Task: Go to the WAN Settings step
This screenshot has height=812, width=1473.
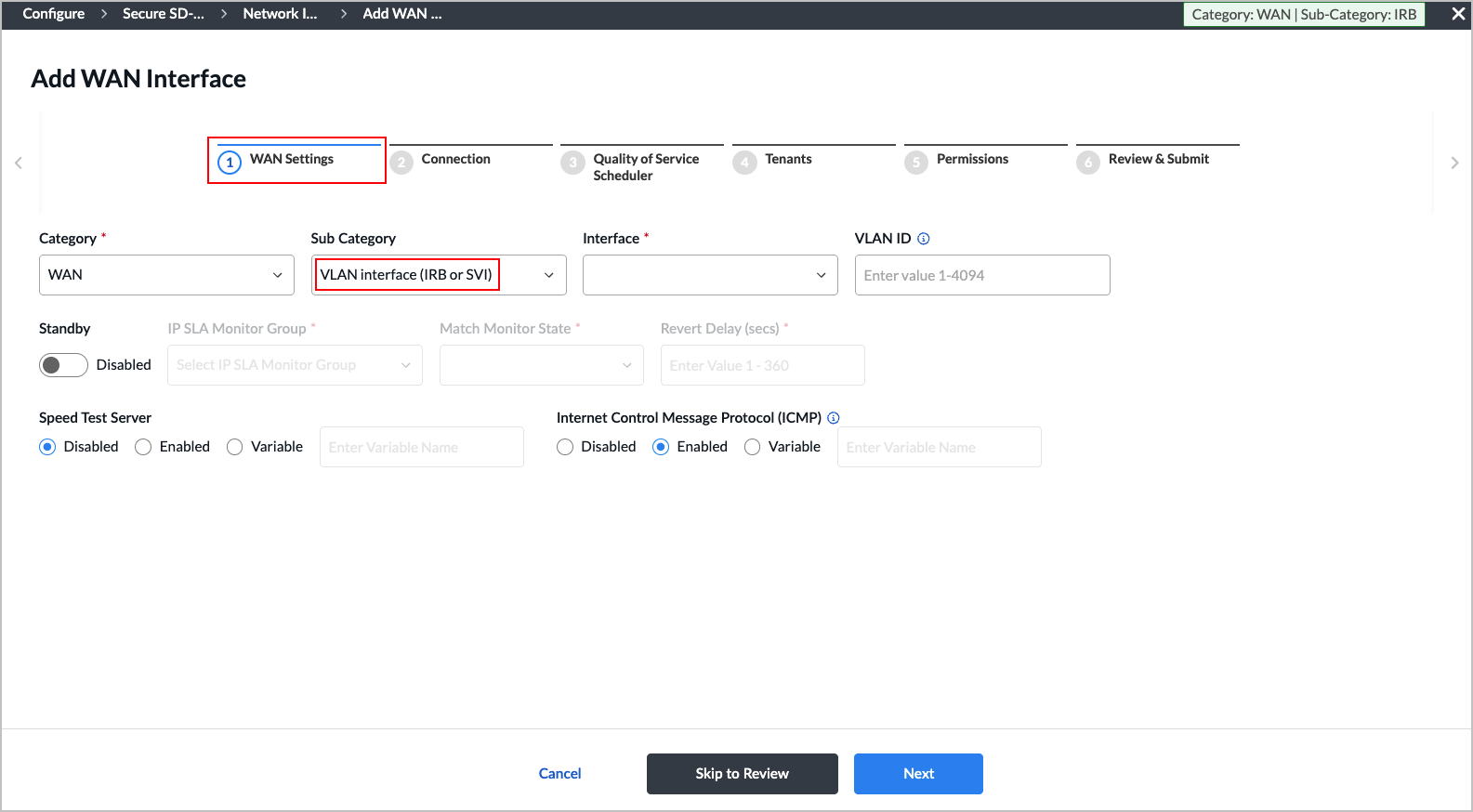Action: click(292, 159)
